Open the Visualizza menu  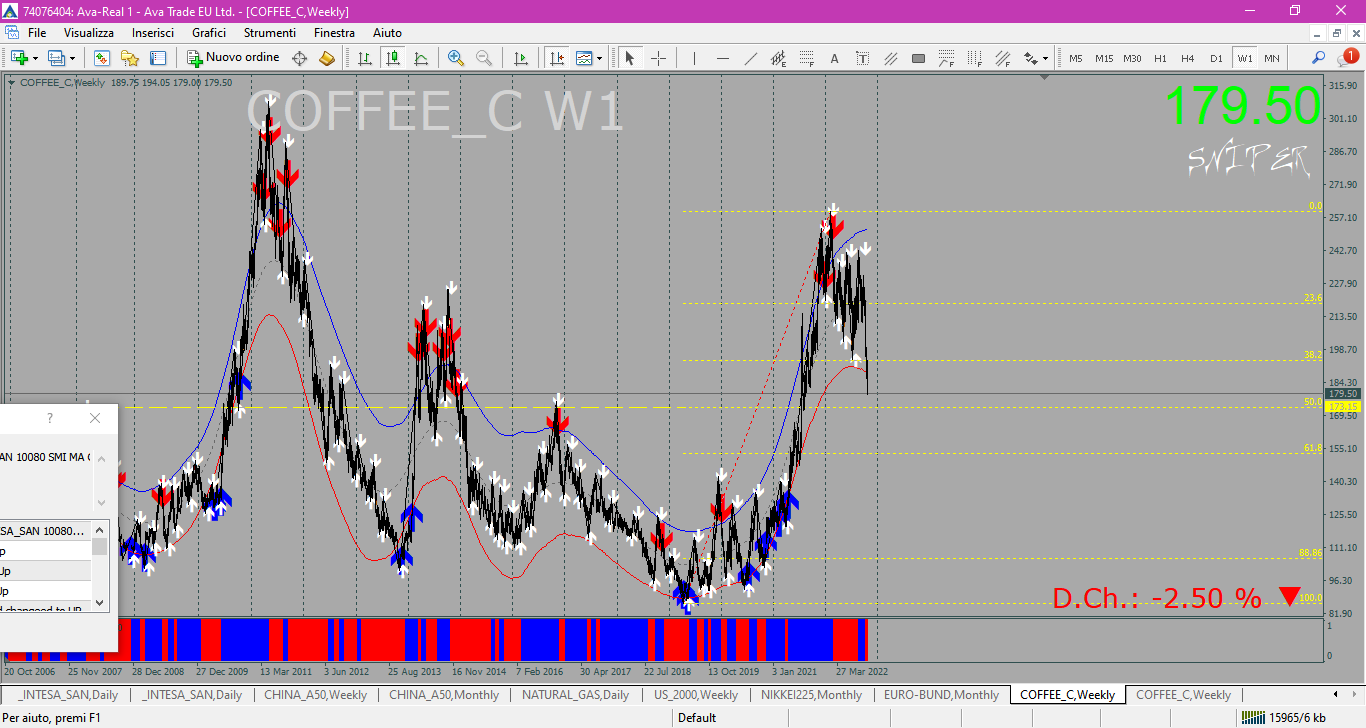[89, 33]
